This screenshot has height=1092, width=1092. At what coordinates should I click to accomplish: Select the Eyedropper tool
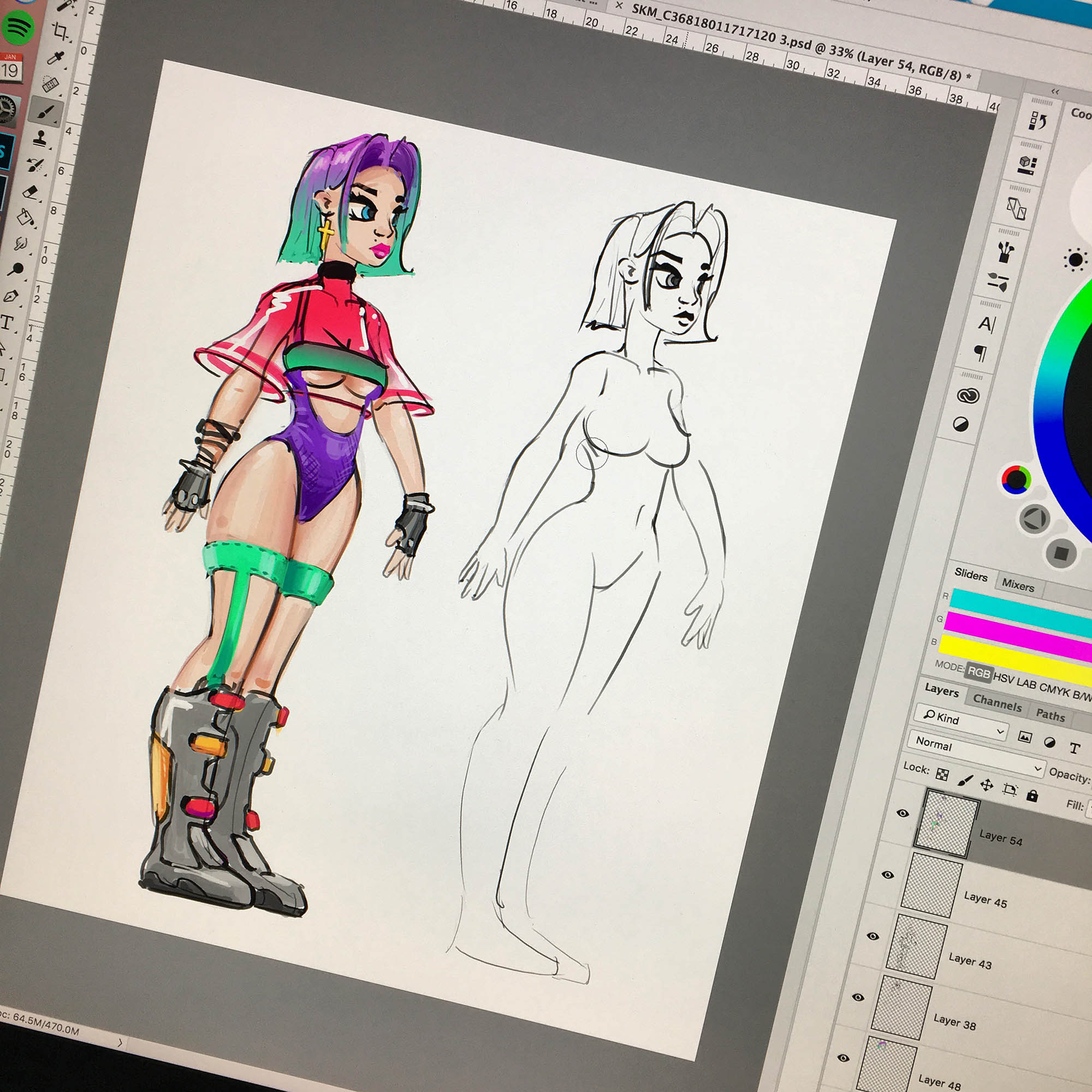pos(55,57)
